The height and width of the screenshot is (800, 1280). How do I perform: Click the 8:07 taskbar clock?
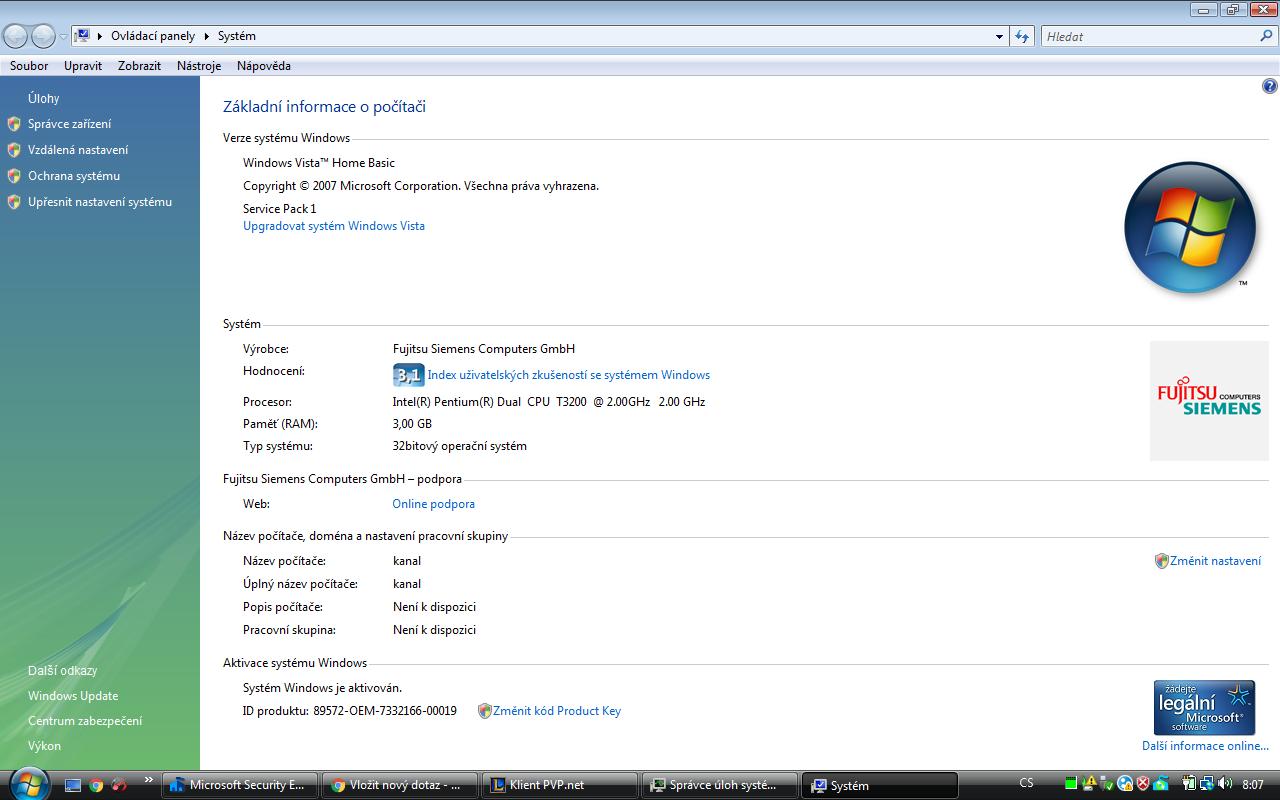[1253, 785]
